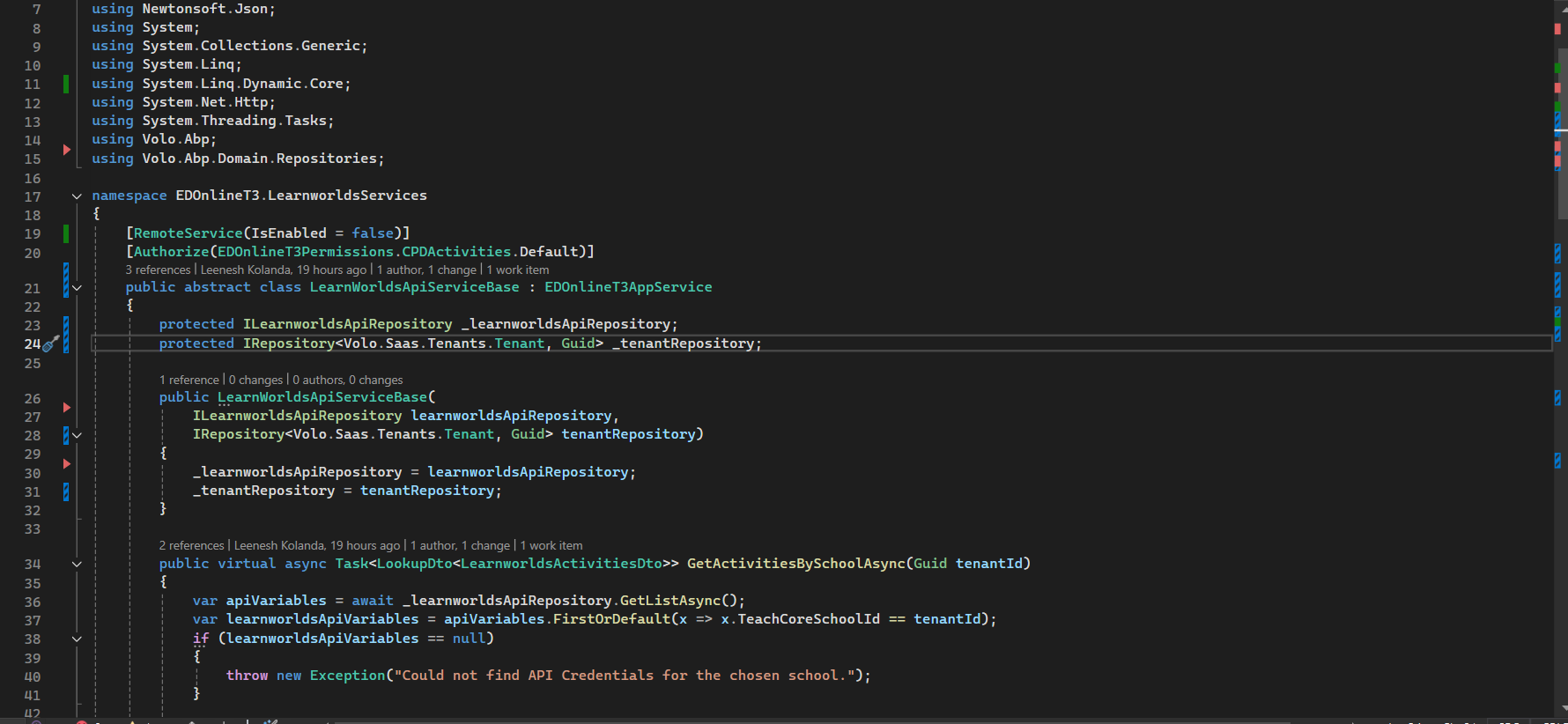Open "3 references" CodeLens above the class
The image size is (1568, 724).
[x=158, y=270]
